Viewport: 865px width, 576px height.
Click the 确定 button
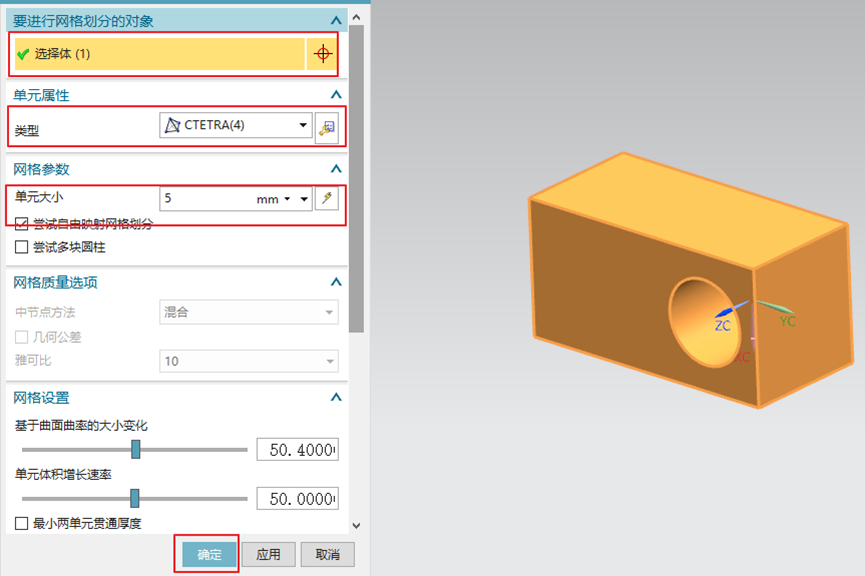209,554
